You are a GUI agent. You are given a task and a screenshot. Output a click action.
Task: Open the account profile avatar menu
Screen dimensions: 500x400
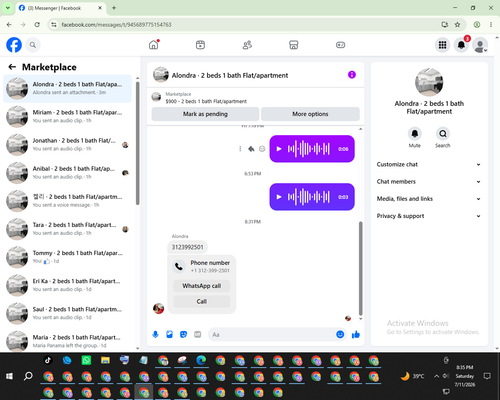coord(480,45)
